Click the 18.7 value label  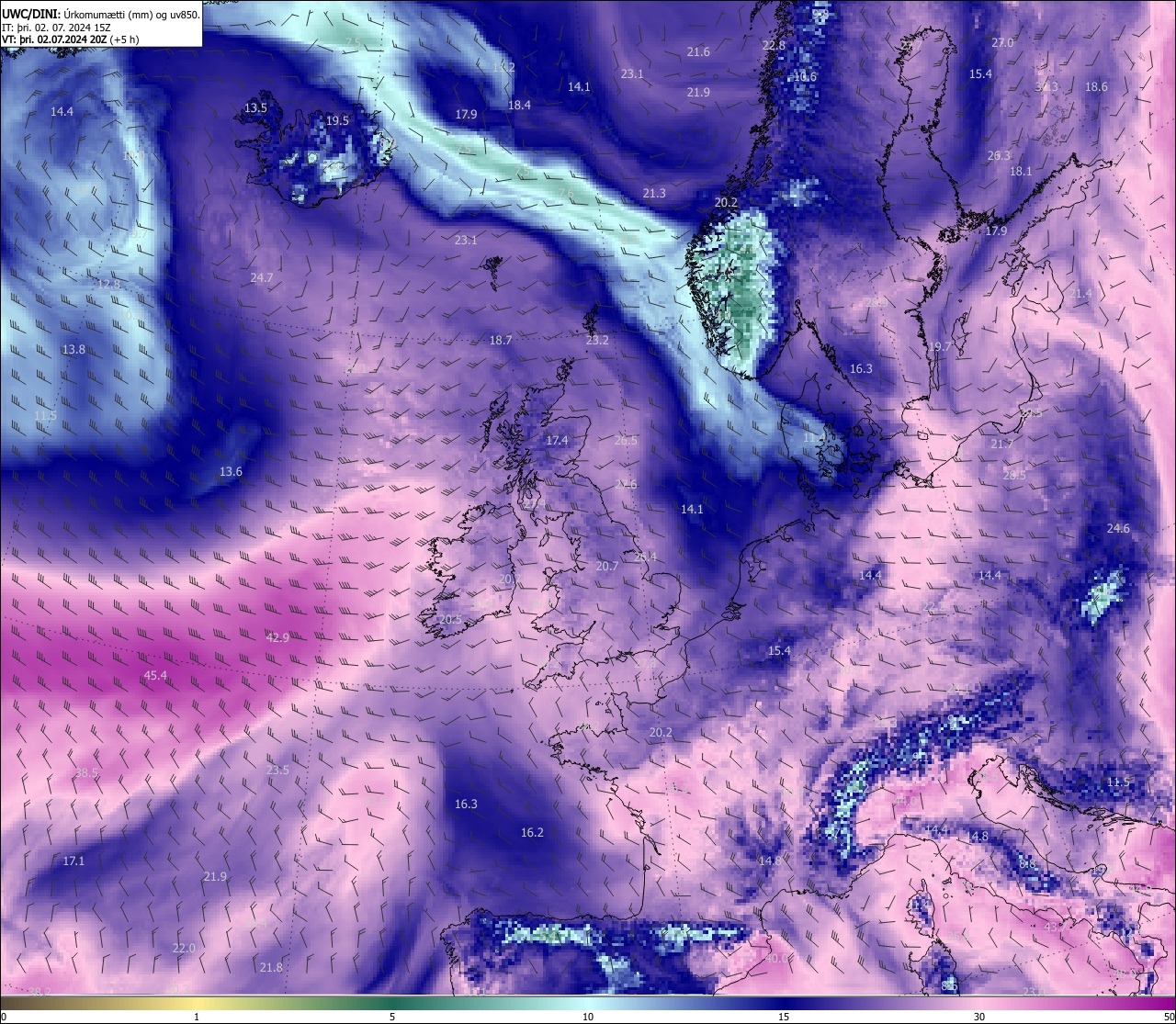click(501, 340)
